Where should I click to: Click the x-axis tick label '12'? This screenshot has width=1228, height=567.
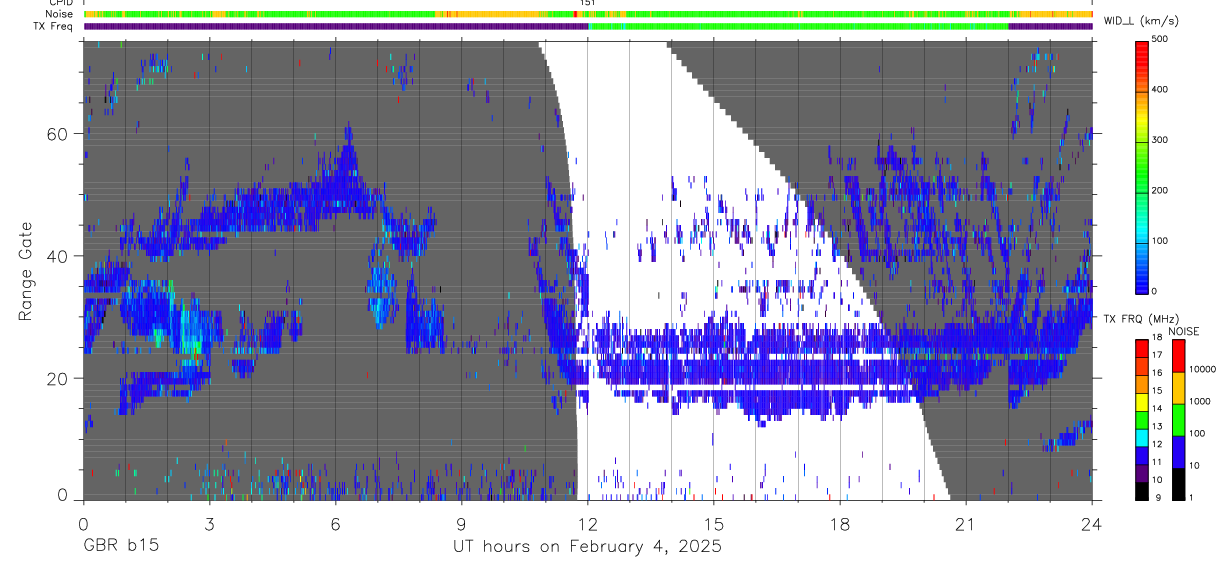587,524
